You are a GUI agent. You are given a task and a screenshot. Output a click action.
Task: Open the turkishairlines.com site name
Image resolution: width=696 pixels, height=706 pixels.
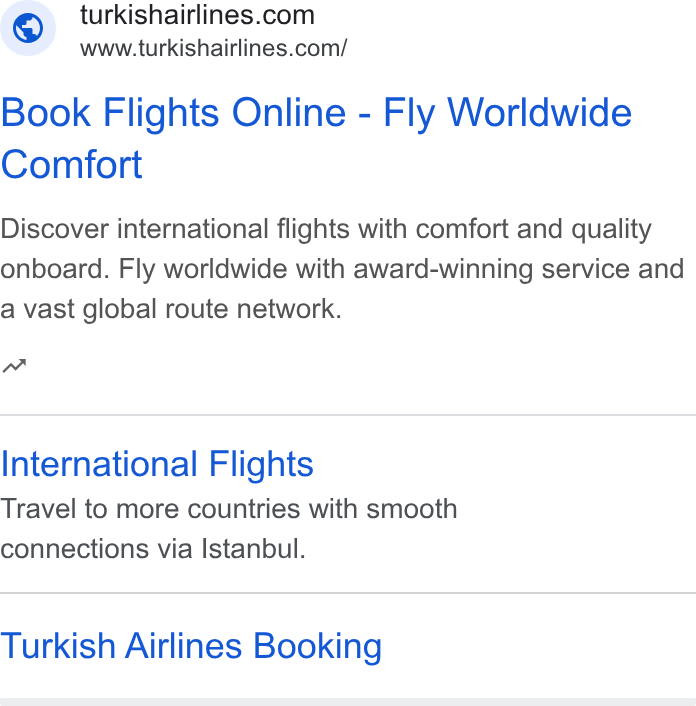point(197,15)
